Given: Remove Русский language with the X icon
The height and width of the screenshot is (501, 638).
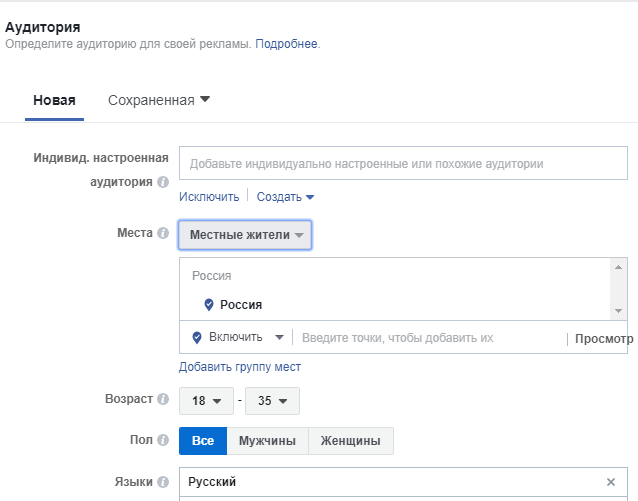Looking at the screenshot, I should tap(610, 482).
